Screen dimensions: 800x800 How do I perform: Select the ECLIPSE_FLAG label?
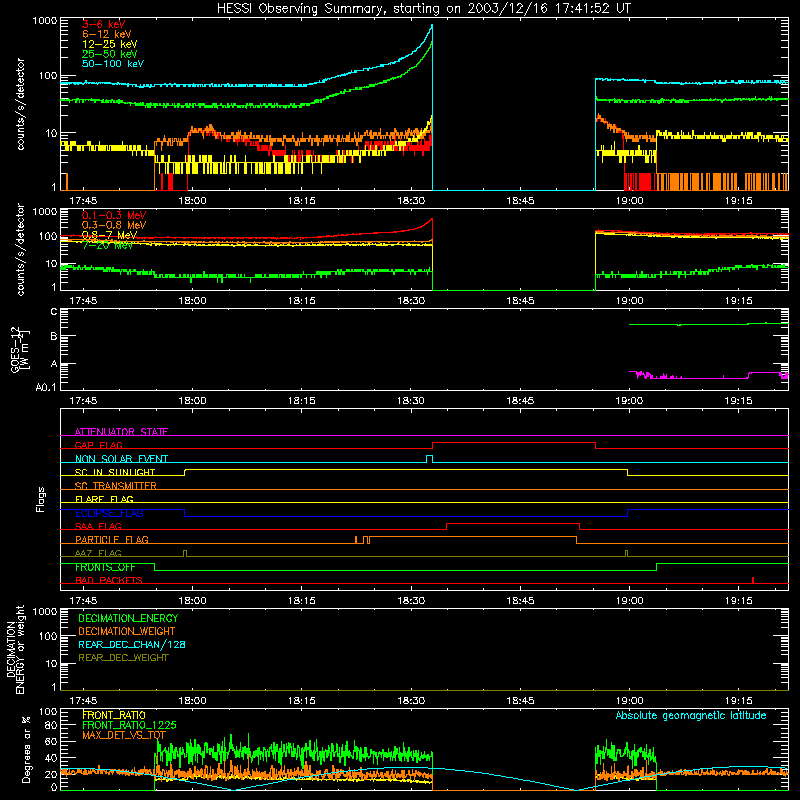click(x=109, y=513)
